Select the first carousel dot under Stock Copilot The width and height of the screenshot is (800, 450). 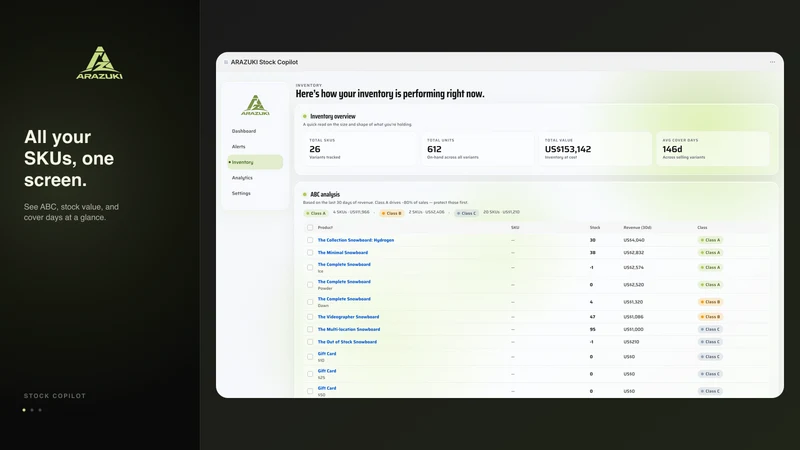pyautogui.click(x=24, y=410)
